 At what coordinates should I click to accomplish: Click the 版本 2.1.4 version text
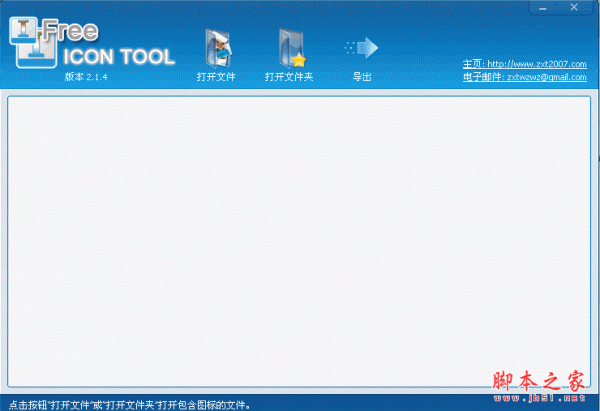coord(86,77)
